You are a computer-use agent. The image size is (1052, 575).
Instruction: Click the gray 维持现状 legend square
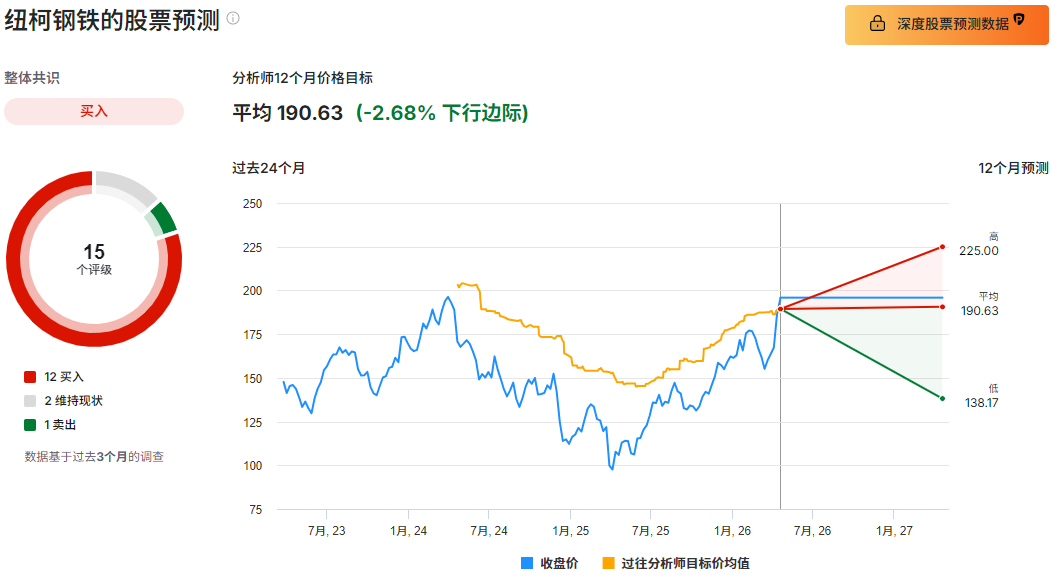point(30,401)
